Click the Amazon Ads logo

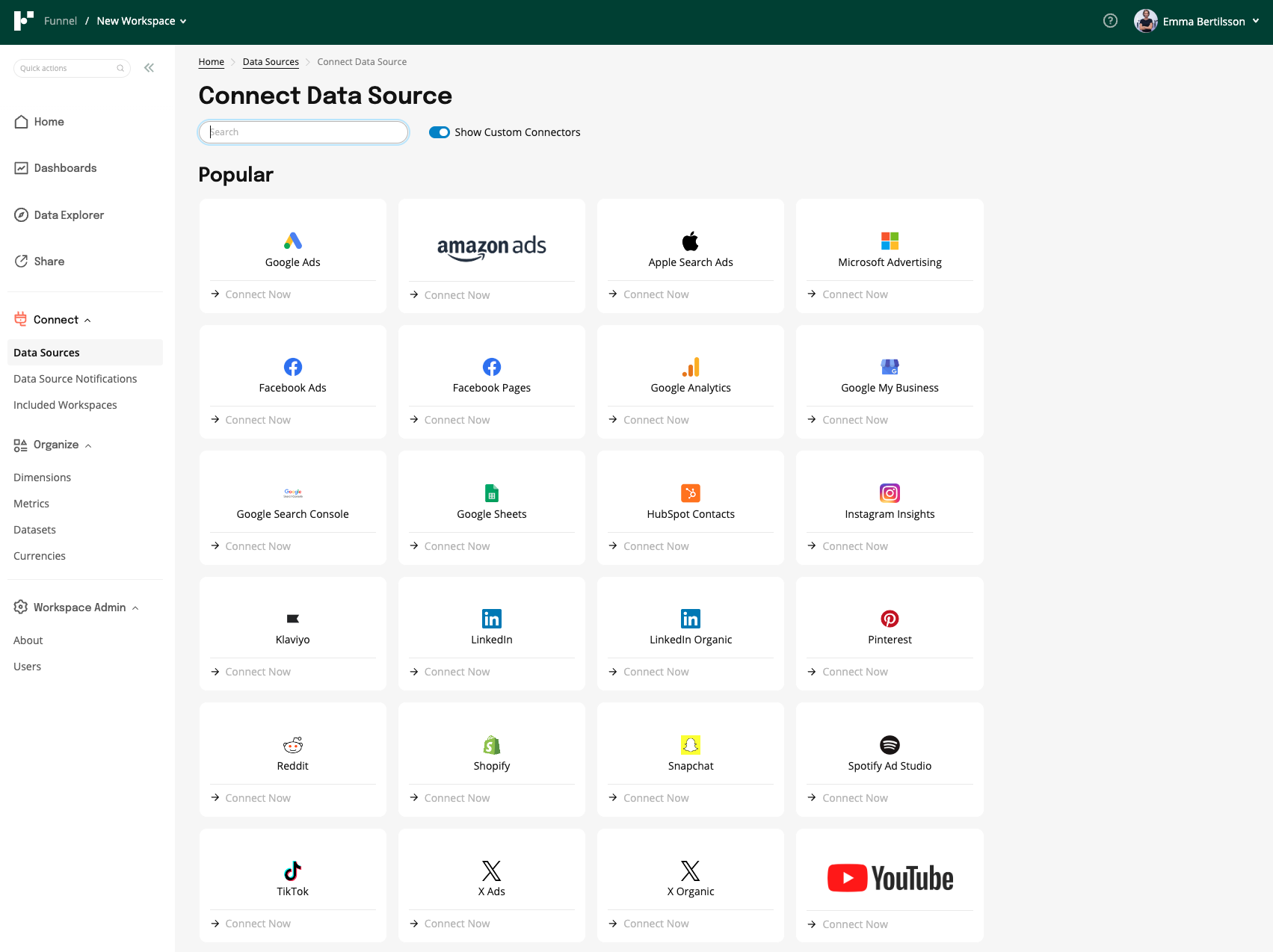point(492,247)
